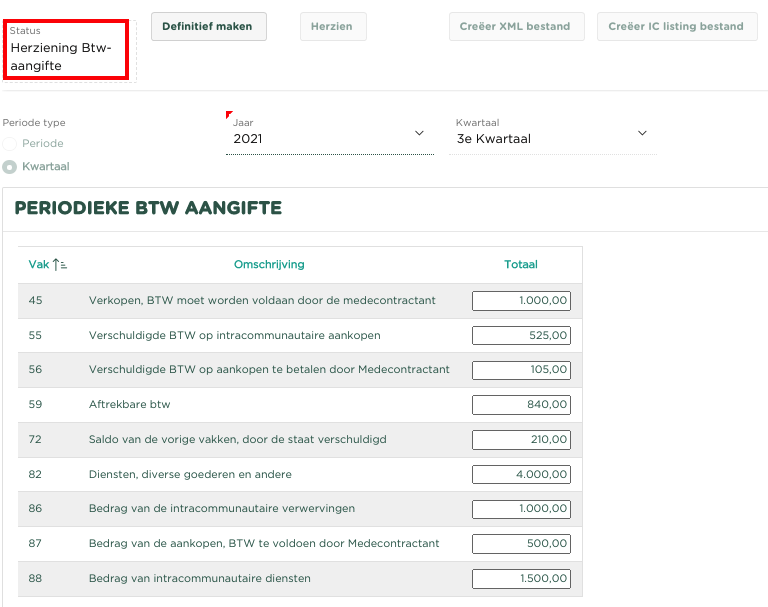Image resolution: width=768 pixels, height=607 pixels.
Task: Click the Definitief maken button
Action: click(x=208, y=26)
